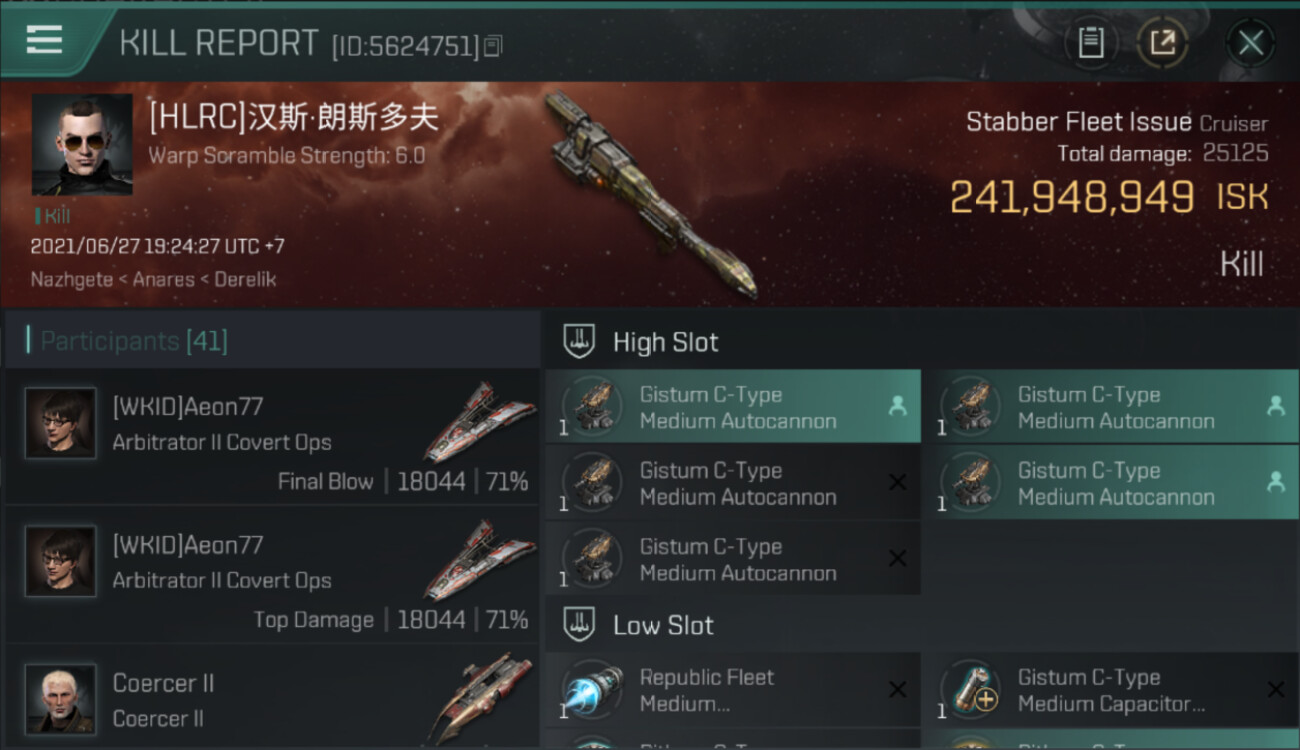The height and width of the screenshot is (750, 1300).
Task: Click the victim name [HLRC] link
Action: (x=294, y=117)
